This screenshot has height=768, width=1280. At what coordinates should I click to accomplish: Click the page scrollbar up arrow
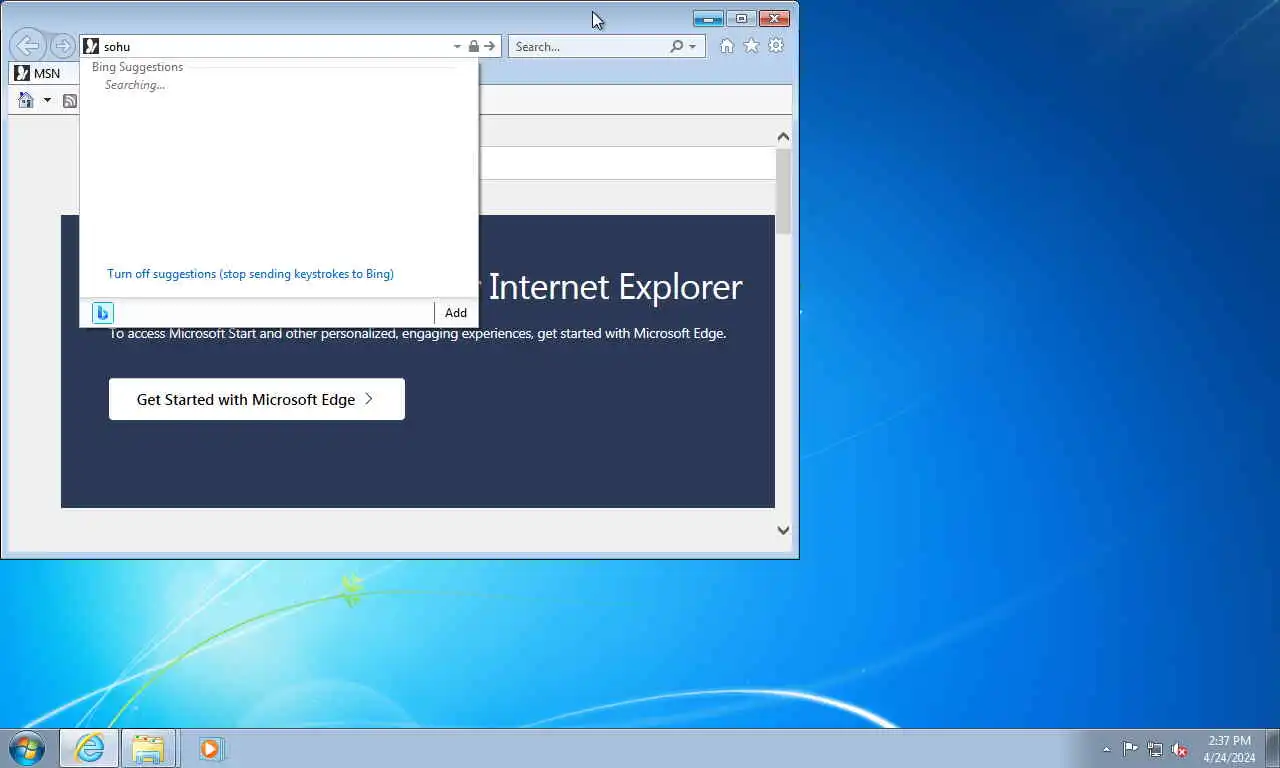[x=783, y=137]
